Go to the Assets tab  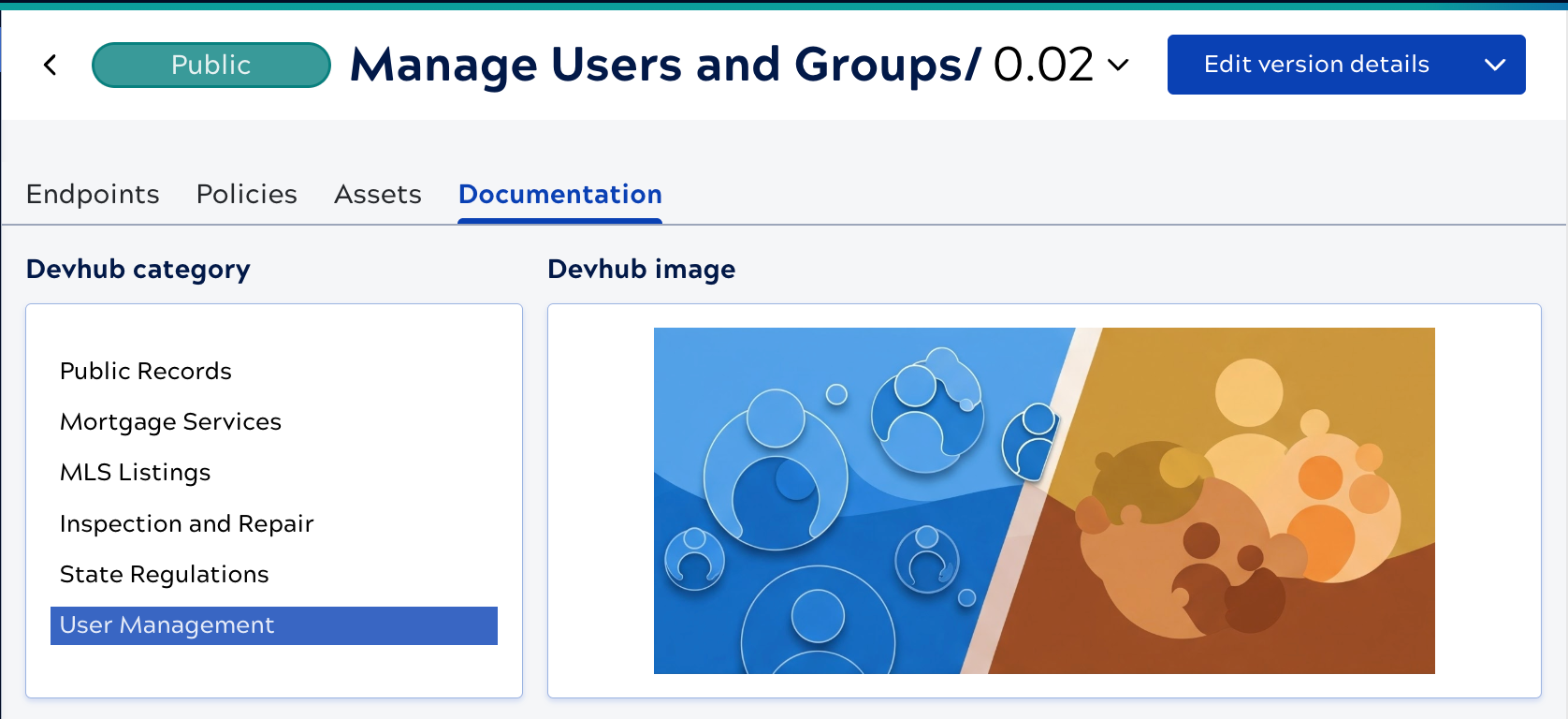[378, 194]
